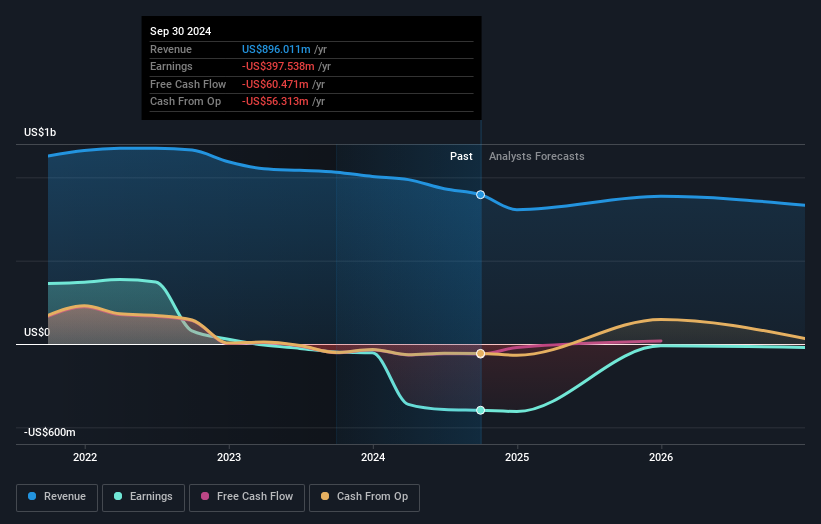
Task: Toggle the Free Cash Flow legend button
Action: [x=247, y=497]
